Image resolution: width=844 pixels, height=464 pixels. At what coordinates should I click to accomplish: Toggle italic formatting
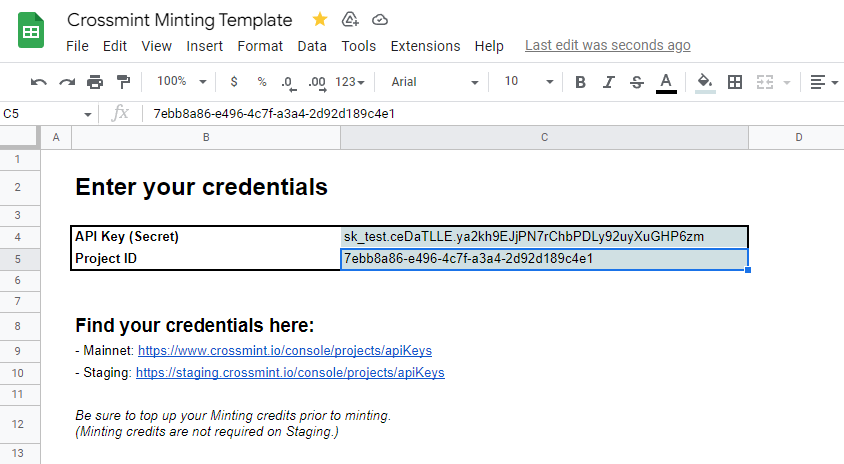(x=608, y=82)
